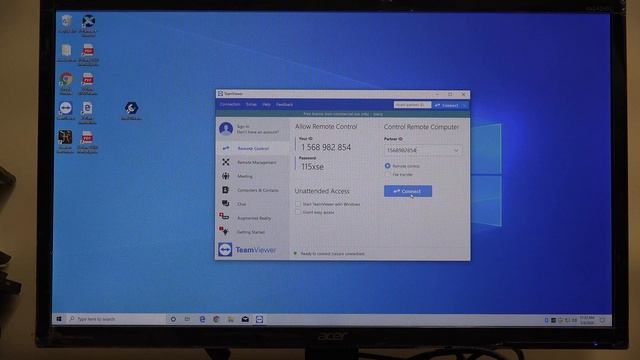The image size is (640, 360).
Task: Open the Extras menu
Action: 251,104
